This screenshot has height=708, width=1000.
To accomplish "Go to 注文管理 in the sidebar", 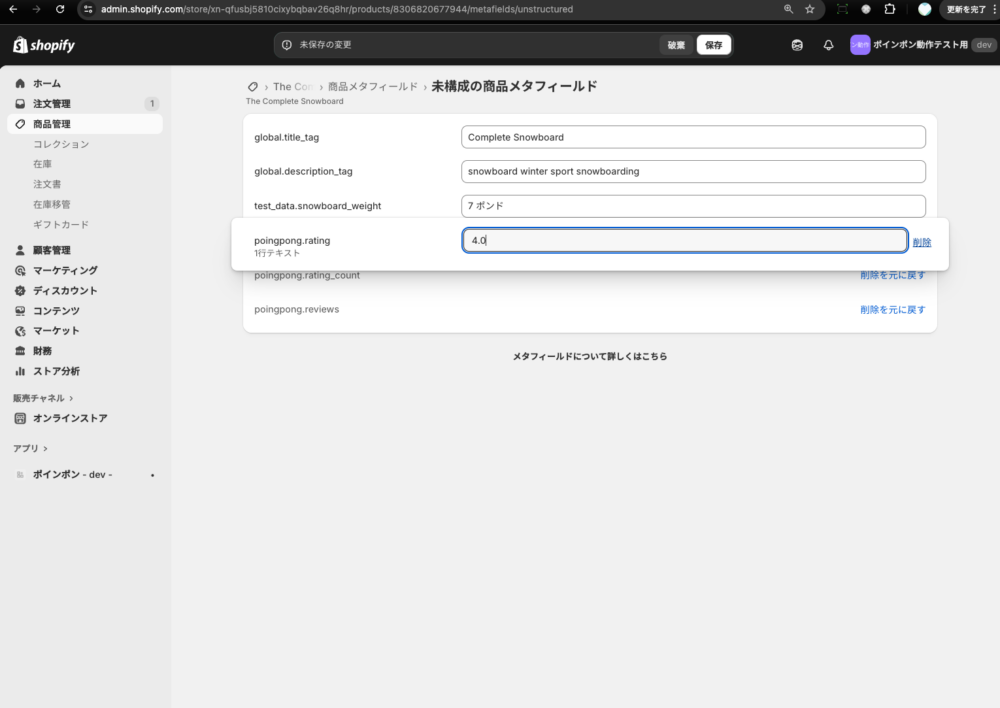I will [52, 104].
